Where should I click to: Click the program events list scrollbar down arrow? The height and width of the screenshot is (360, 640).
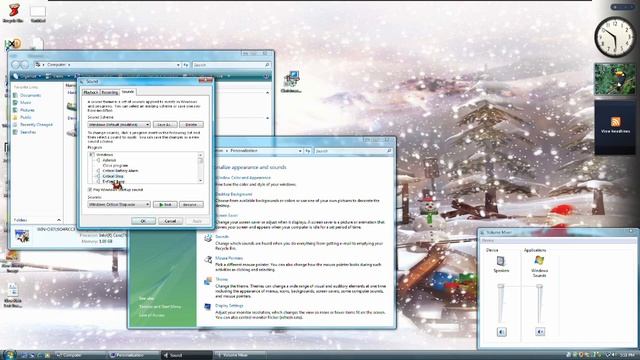point(200,180)
